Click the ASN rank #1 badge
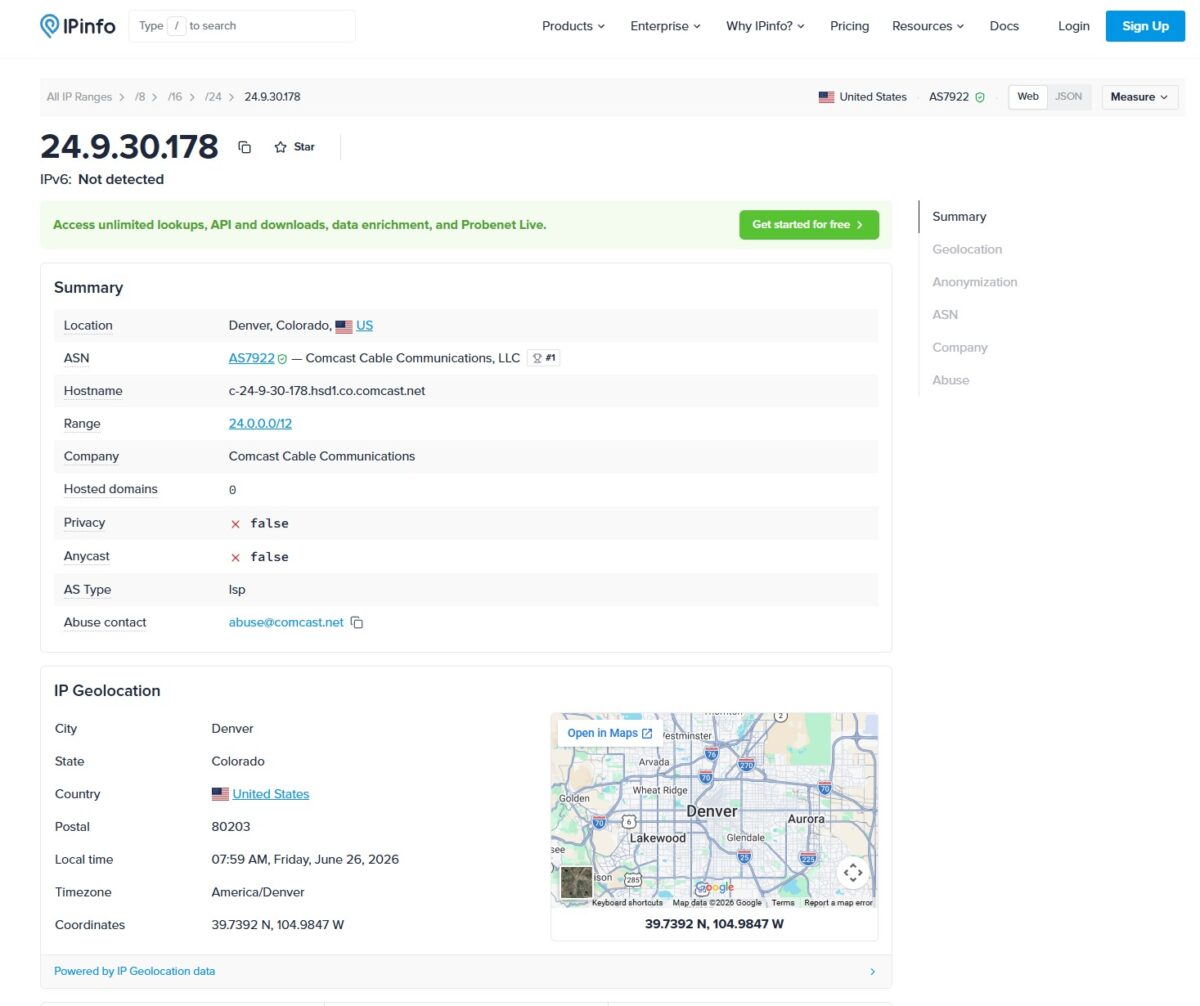This screenshot has height=1006, width=1200. 543,358
